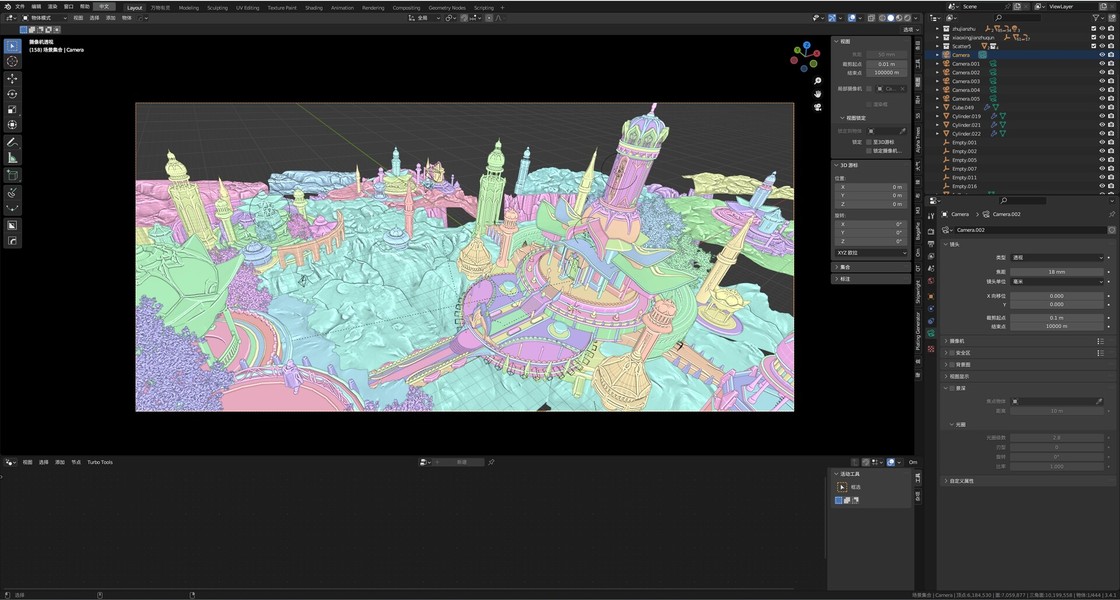The image size is (1120, 600).
Task: Switch to wireframe viewport shading
Action: (x=882, y=18)
